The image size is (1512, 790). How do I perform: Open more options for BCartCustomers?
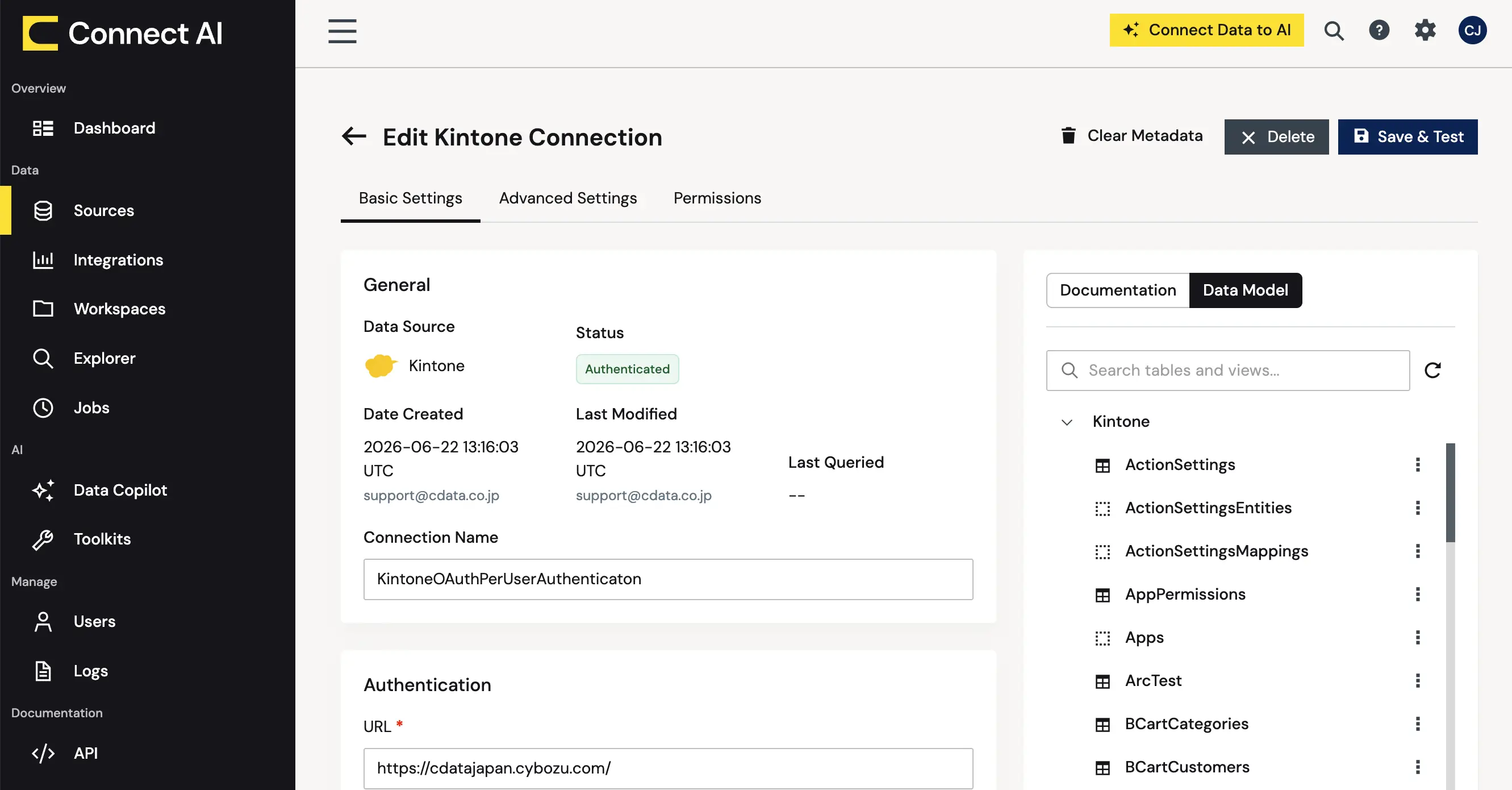pyautogui.click(x=1418, y=767)
